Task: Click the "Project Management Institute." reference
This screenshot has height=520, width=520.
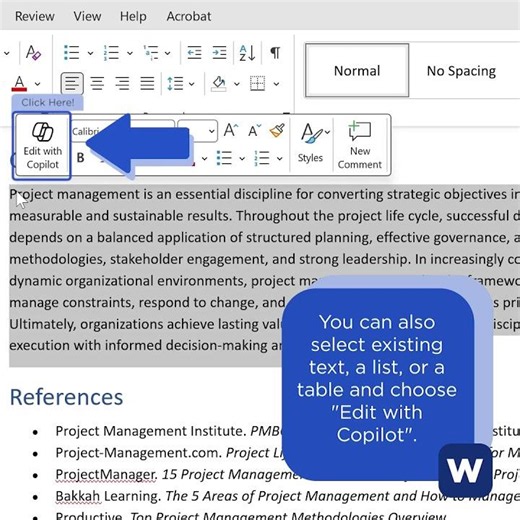Action: click(151, 431)
